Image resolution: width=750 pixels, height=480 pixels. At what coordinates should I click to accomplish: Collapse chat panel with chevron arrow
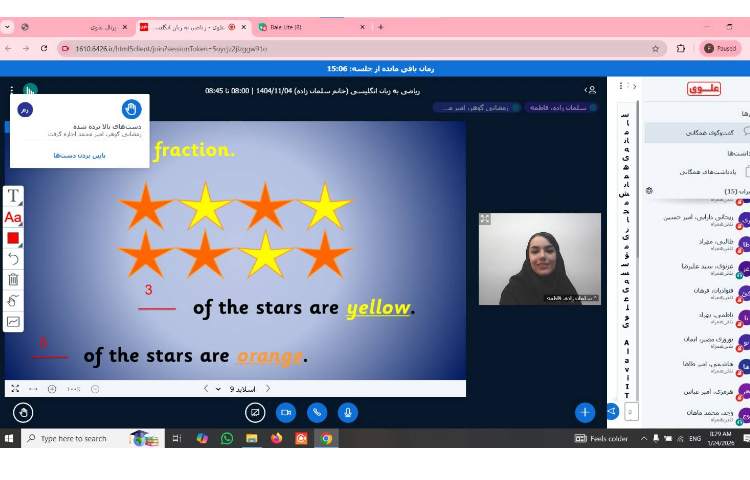pyautogui.click(x=634, y=87)
